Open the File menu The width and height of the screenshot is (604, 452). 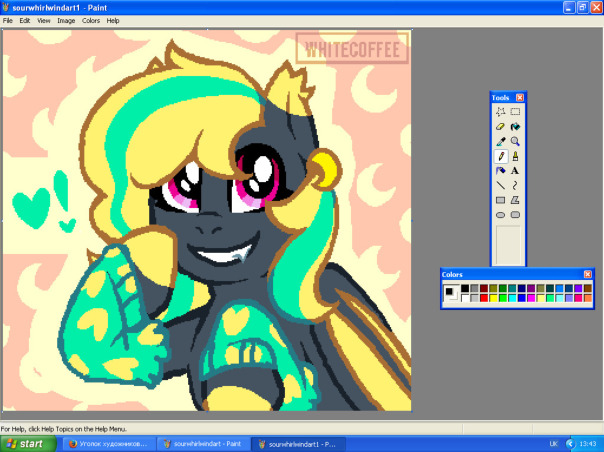tap(8, 21)
